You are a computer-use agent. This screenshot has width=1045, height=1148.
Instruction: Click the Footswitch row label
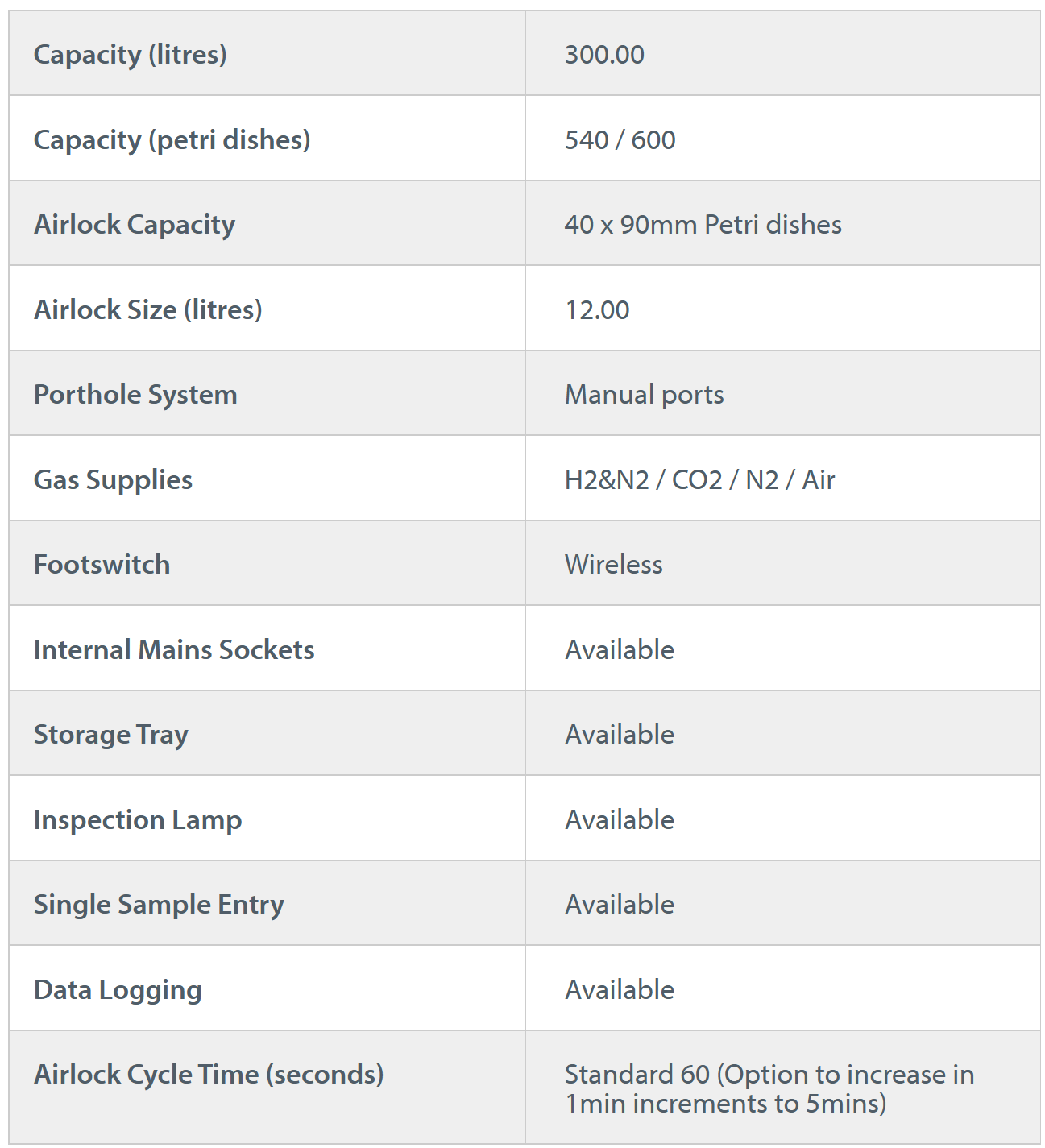coord(102,565)
